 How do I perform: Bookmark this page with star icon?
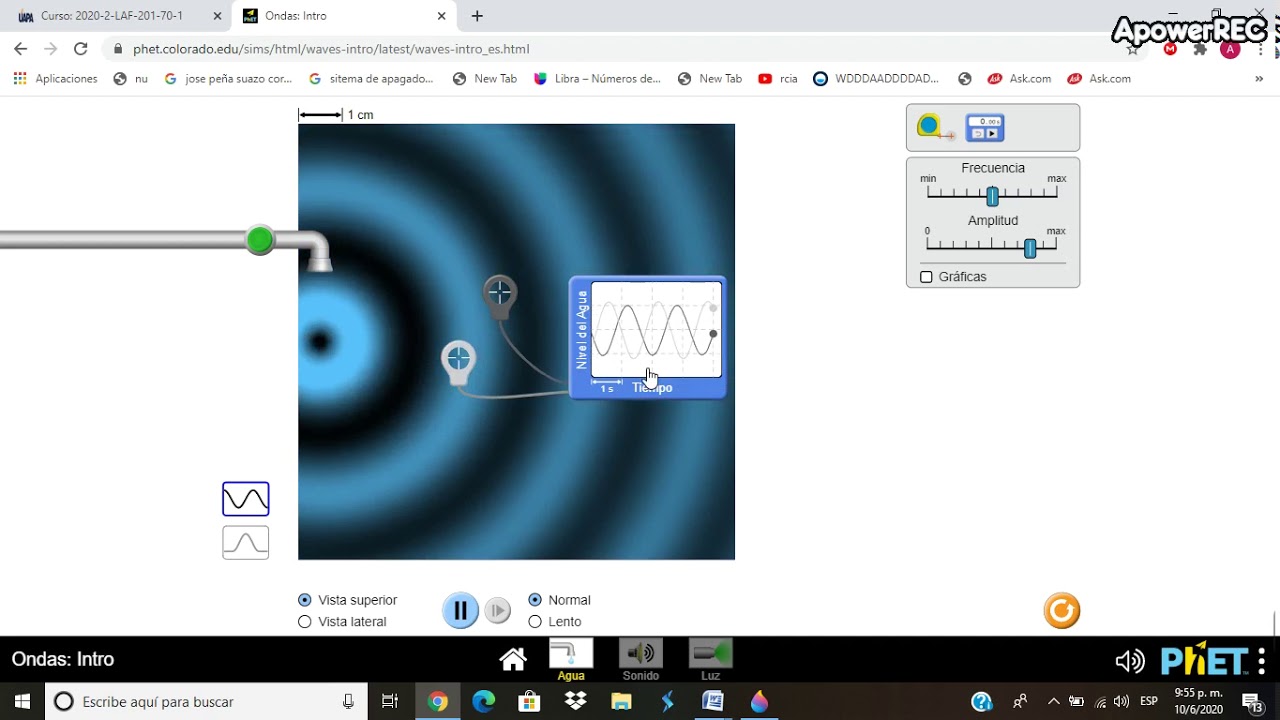click(1133, 48)
